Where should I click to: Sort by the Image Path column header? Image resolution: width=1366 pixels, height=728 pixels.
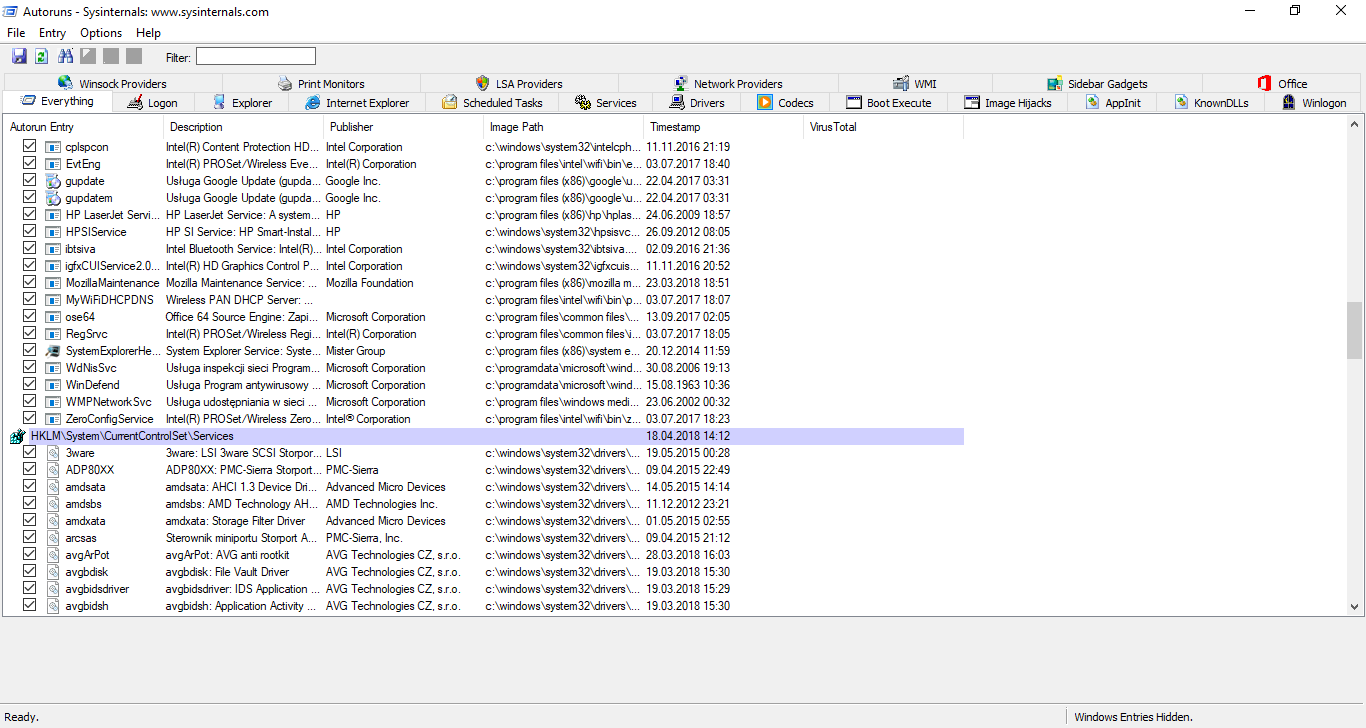(x=563, y=127)
